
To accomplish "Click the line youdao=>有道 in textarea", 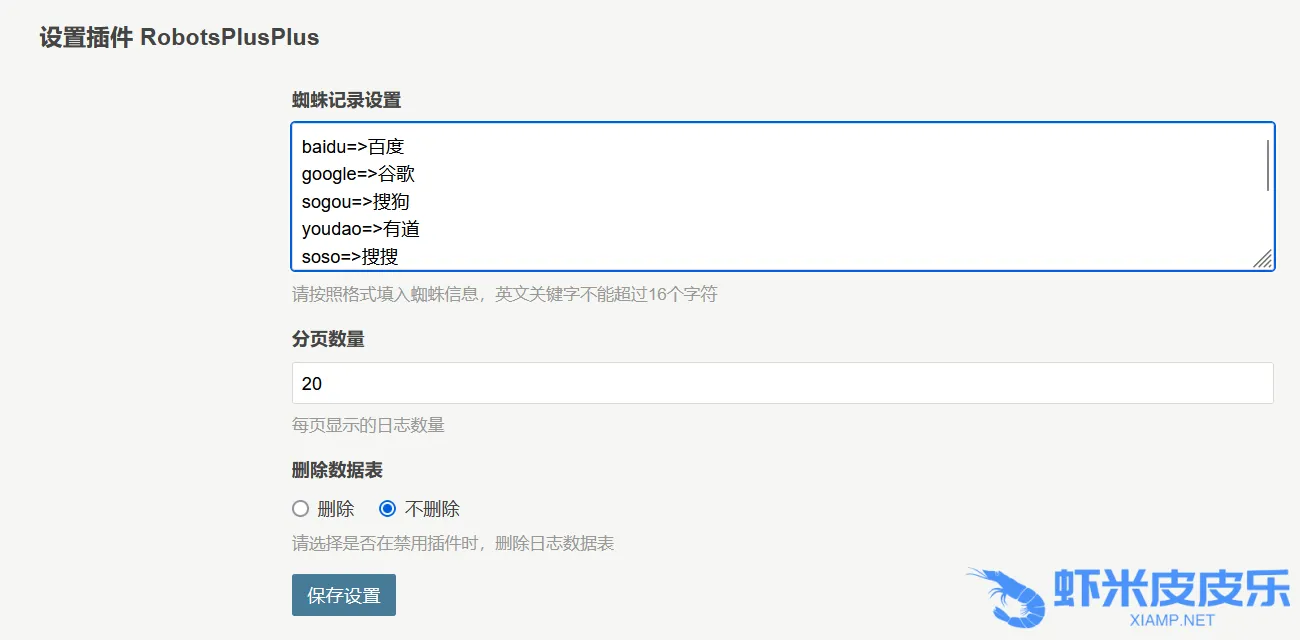I will [x=361, y=229].
